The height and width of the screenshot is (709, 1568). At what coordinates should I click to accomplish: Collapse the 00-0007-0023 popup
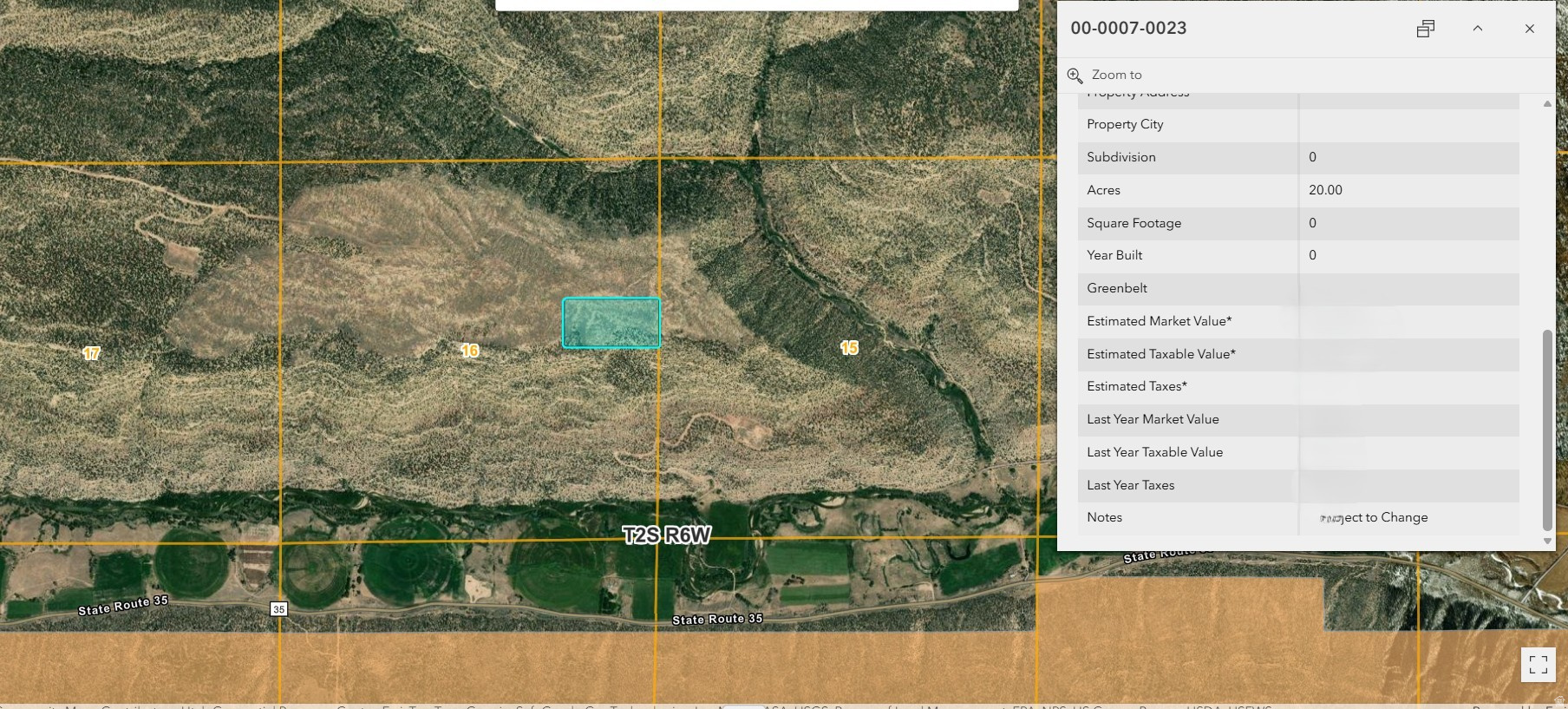click(1477, 29)
